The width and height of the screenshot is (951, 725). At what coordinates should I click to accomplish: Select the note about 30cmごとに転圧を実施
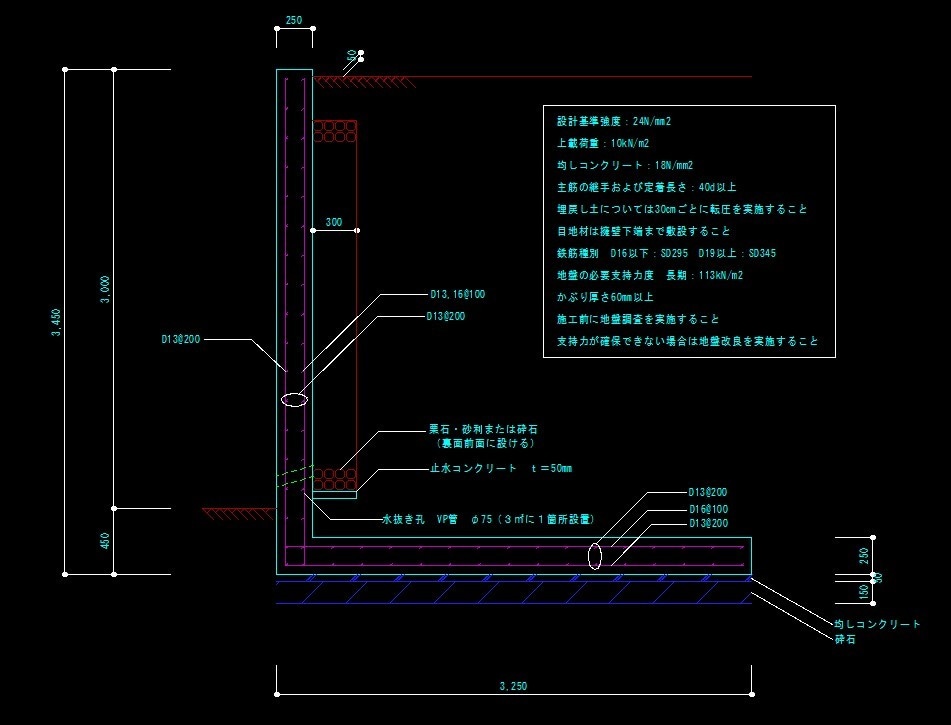682,209
